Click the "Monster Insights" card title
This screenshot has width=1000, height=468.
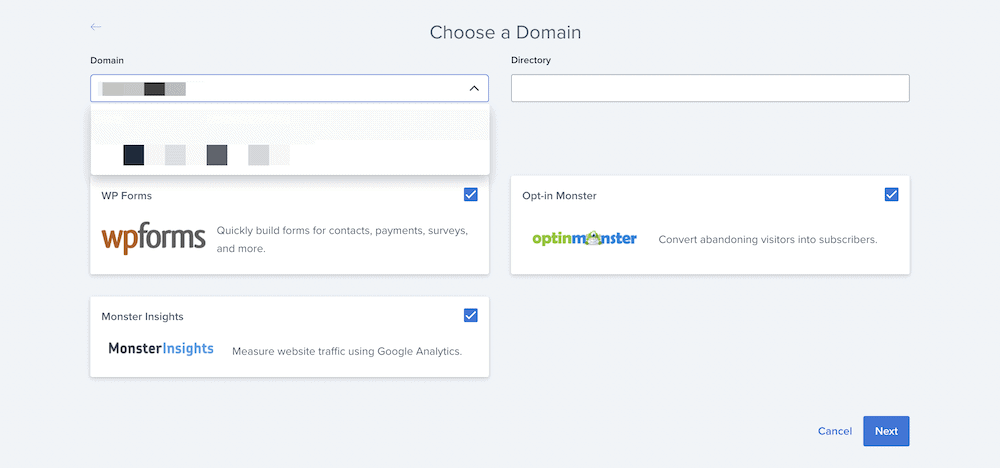click(142, 317)
